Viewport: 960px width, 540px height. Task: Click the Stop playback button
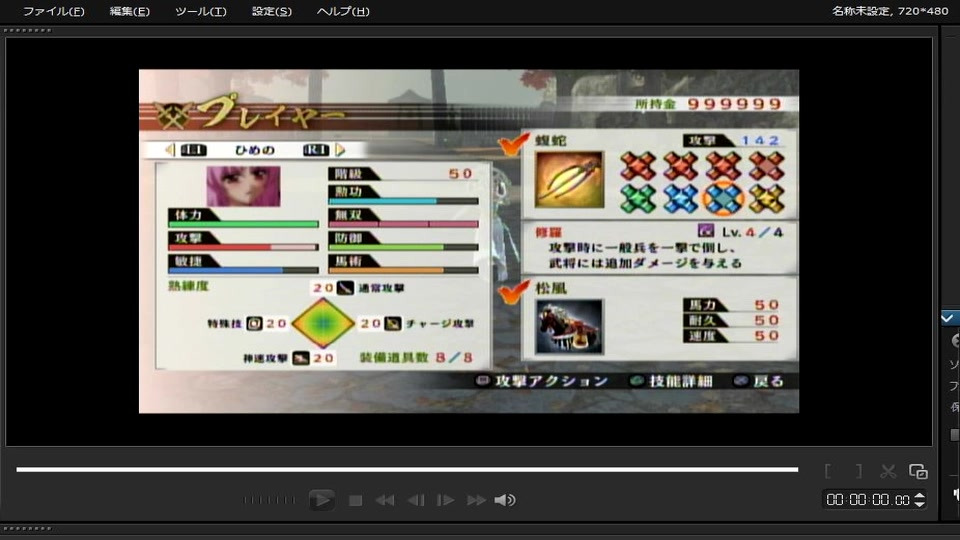tap(355, 501)
